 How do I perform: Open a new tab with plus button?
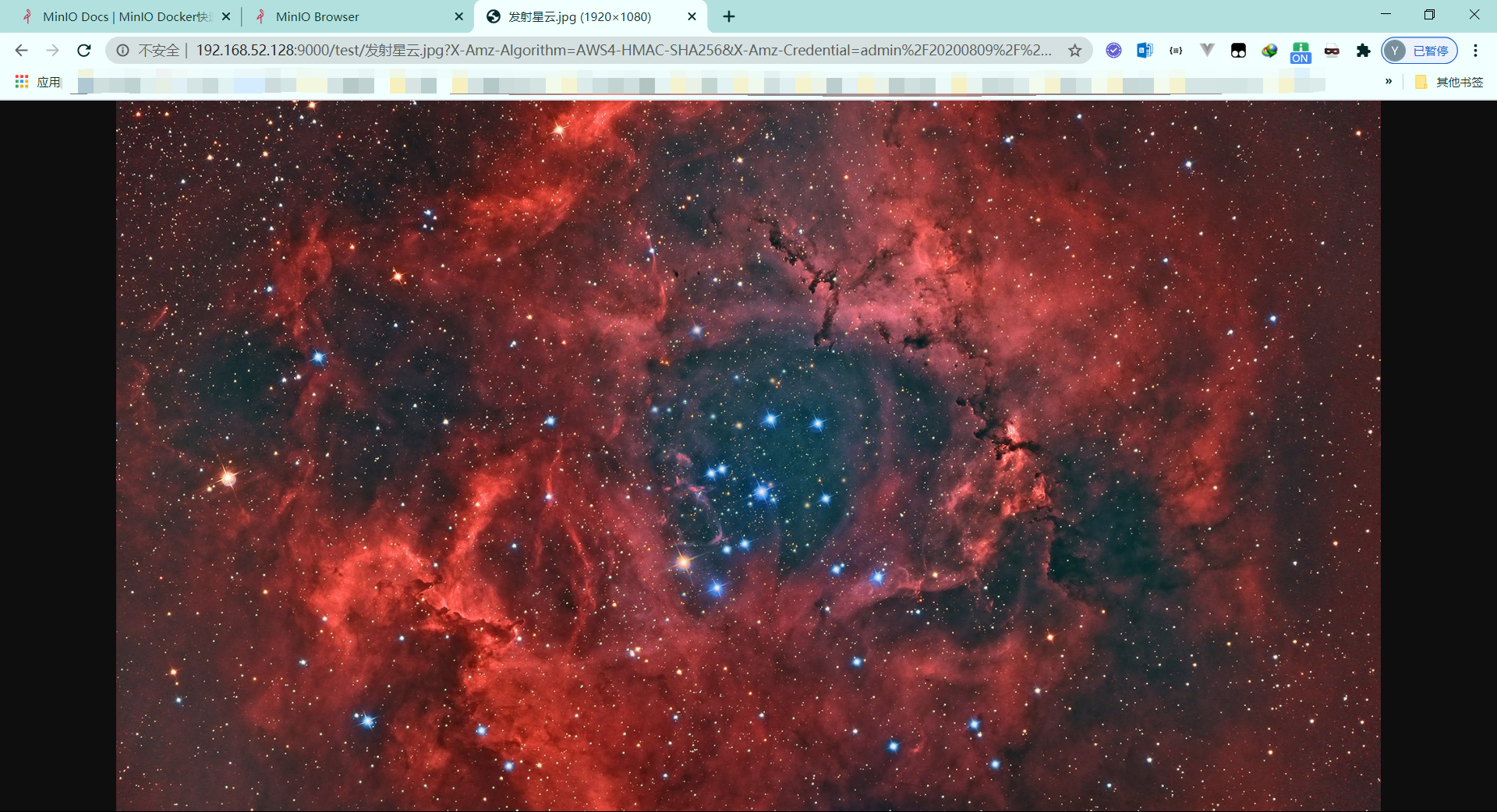(x=729, y=16)
